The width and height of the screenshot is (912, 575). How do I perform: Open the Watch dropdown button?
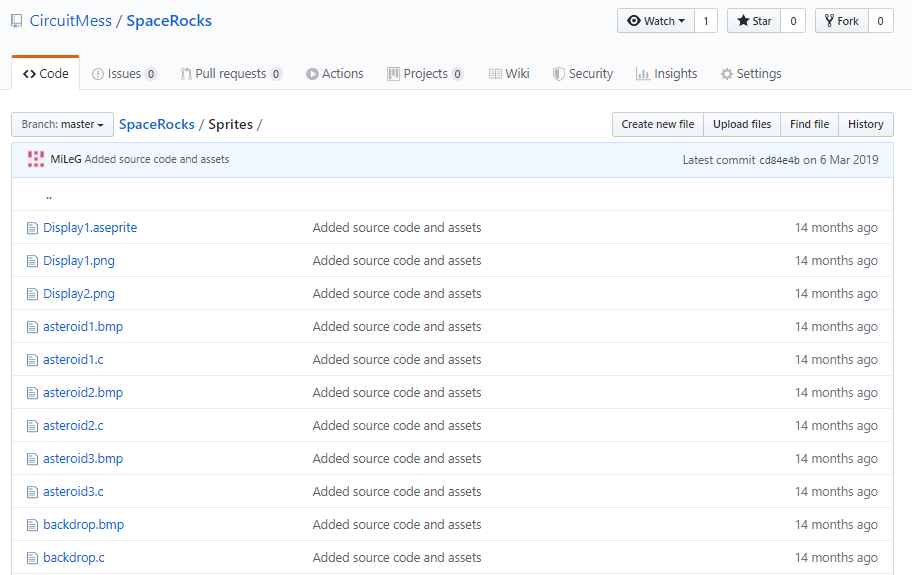pos(656,21)
